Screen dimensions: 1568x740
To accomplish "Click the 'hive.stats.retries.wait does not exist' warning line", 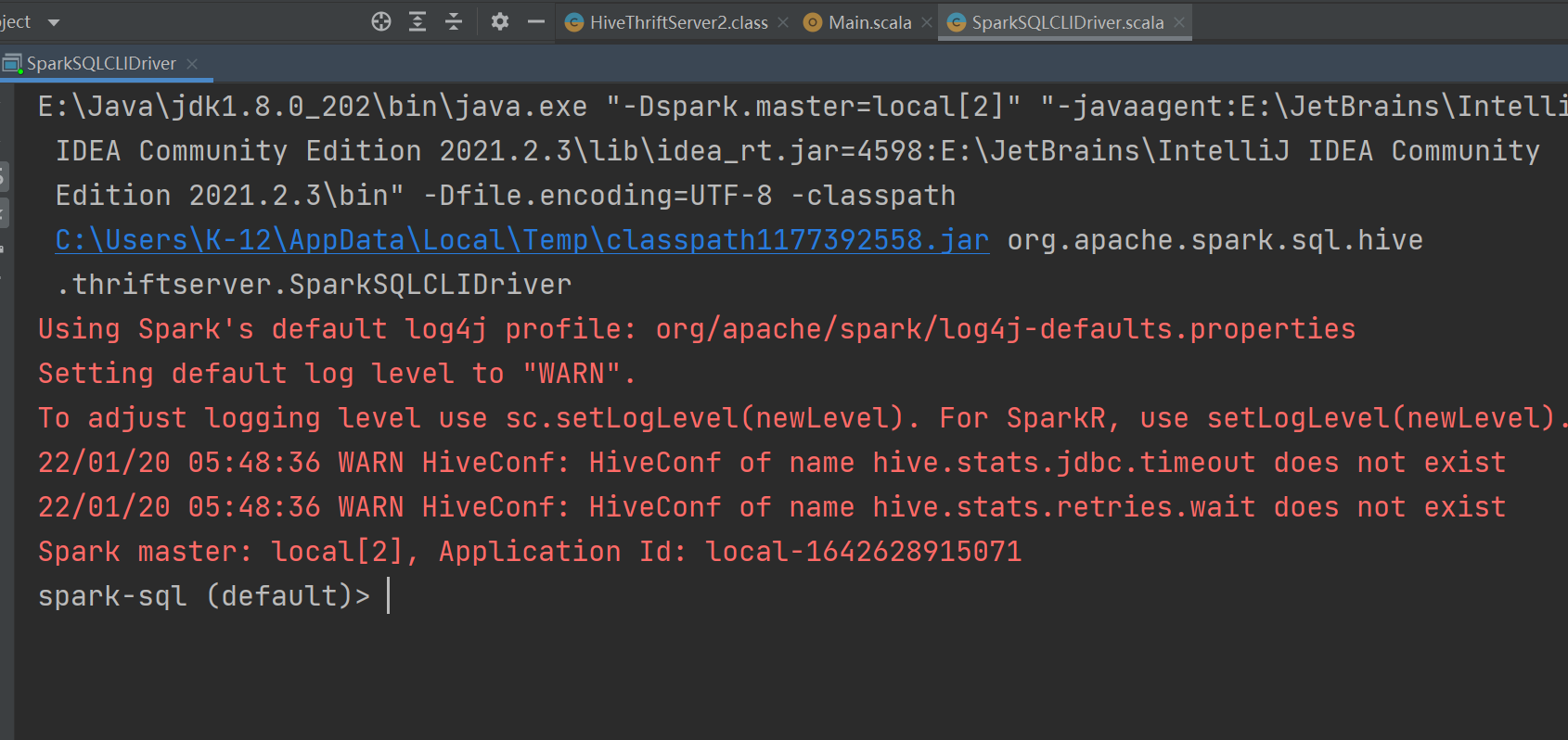I will tap(772, 507).
